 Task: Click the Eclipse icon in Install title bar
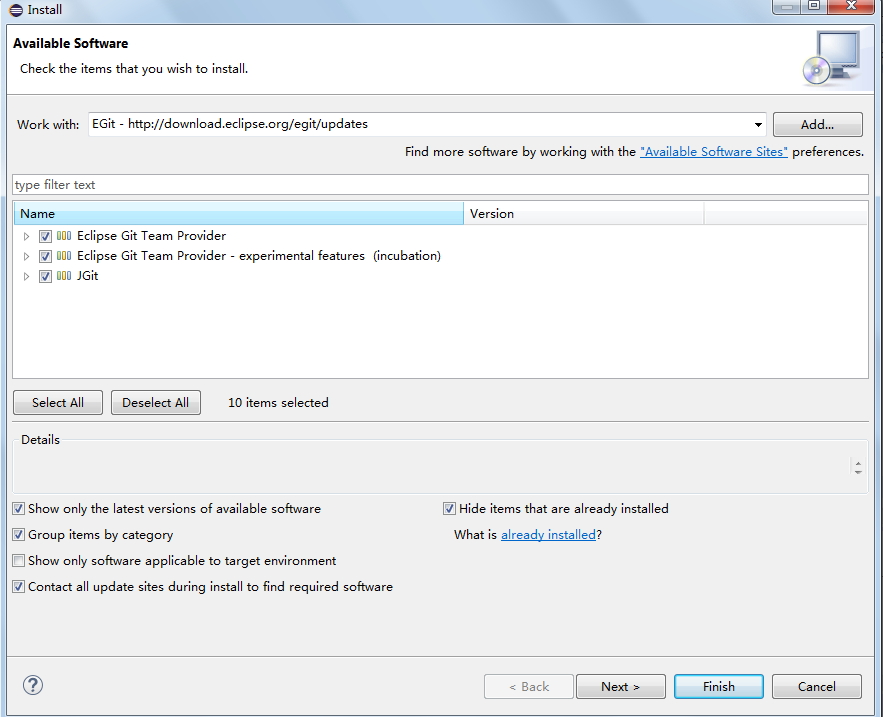[x=16, y=10]
